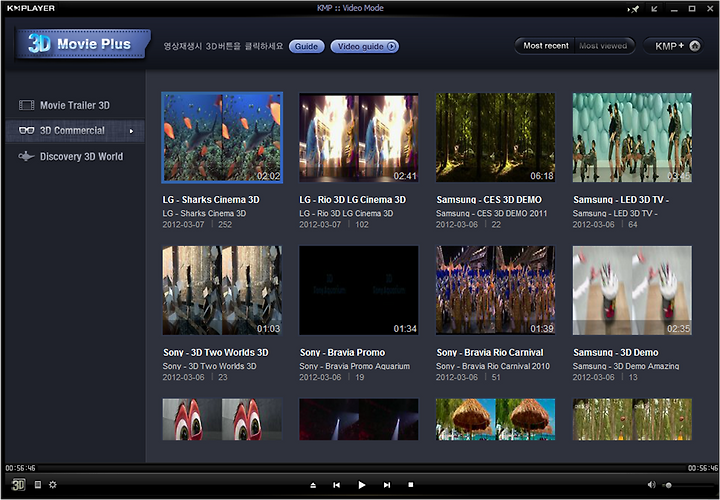The image size is (720, 500).
Task: Click the bold title LG - Rio 3D LG Cinema 3D
Action: 353,200
